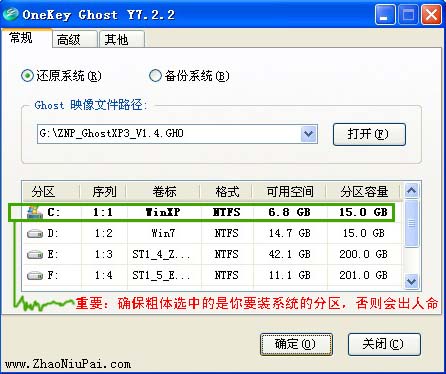Click the 11.1 GB free space cell
The width and height of the screenshot is (446, 374).
click(x=290, y=275)
